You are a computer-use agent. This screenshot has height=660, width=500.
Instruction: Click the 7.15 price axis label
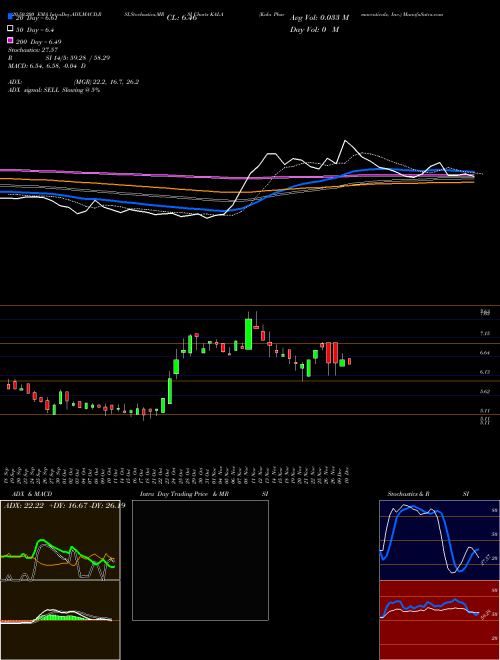click(485, 333)
